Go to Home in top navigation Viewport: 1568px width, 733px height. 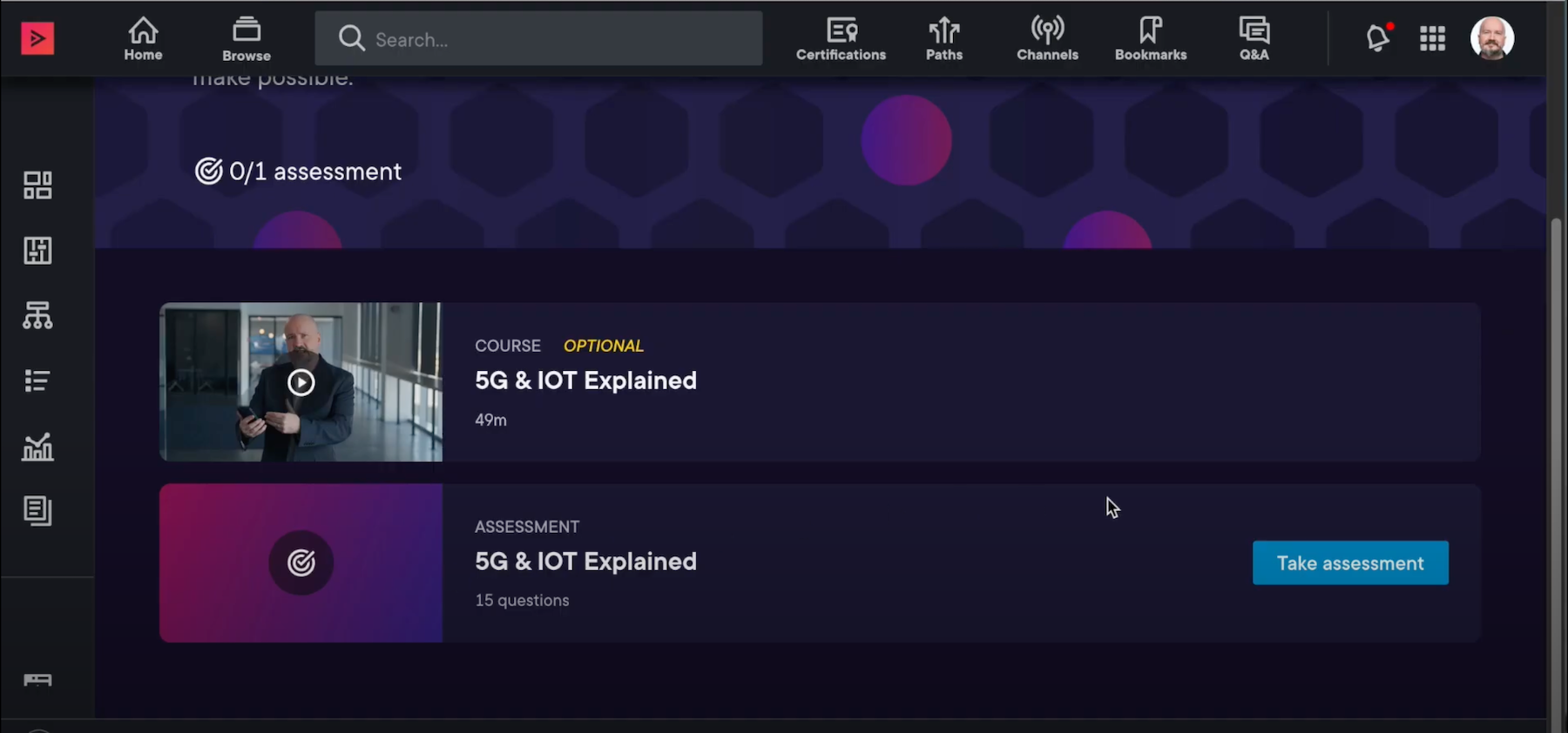click(143, 39)
